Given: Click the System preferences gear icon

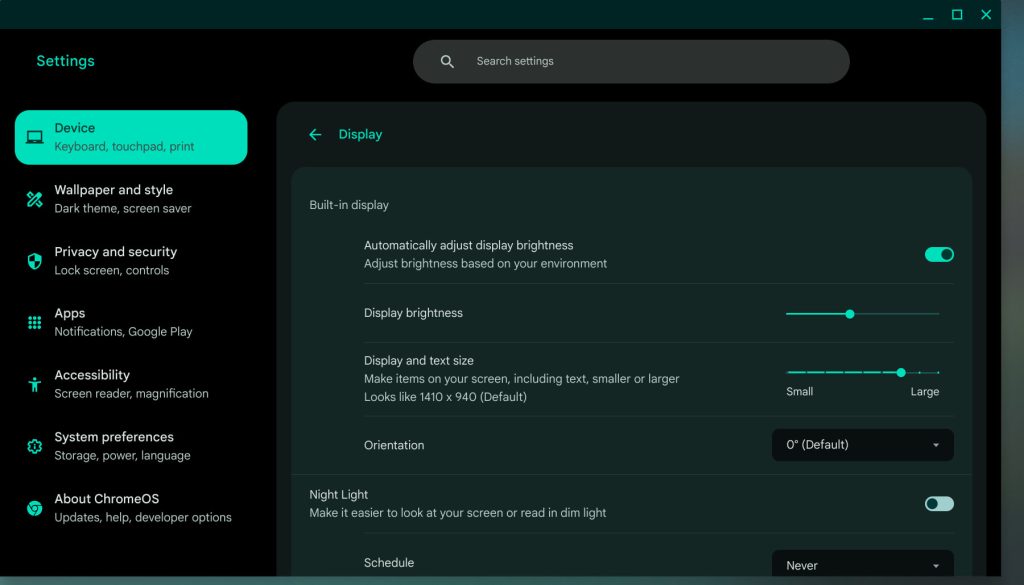Looking at the screenshot, I should (x=35, y=446).
